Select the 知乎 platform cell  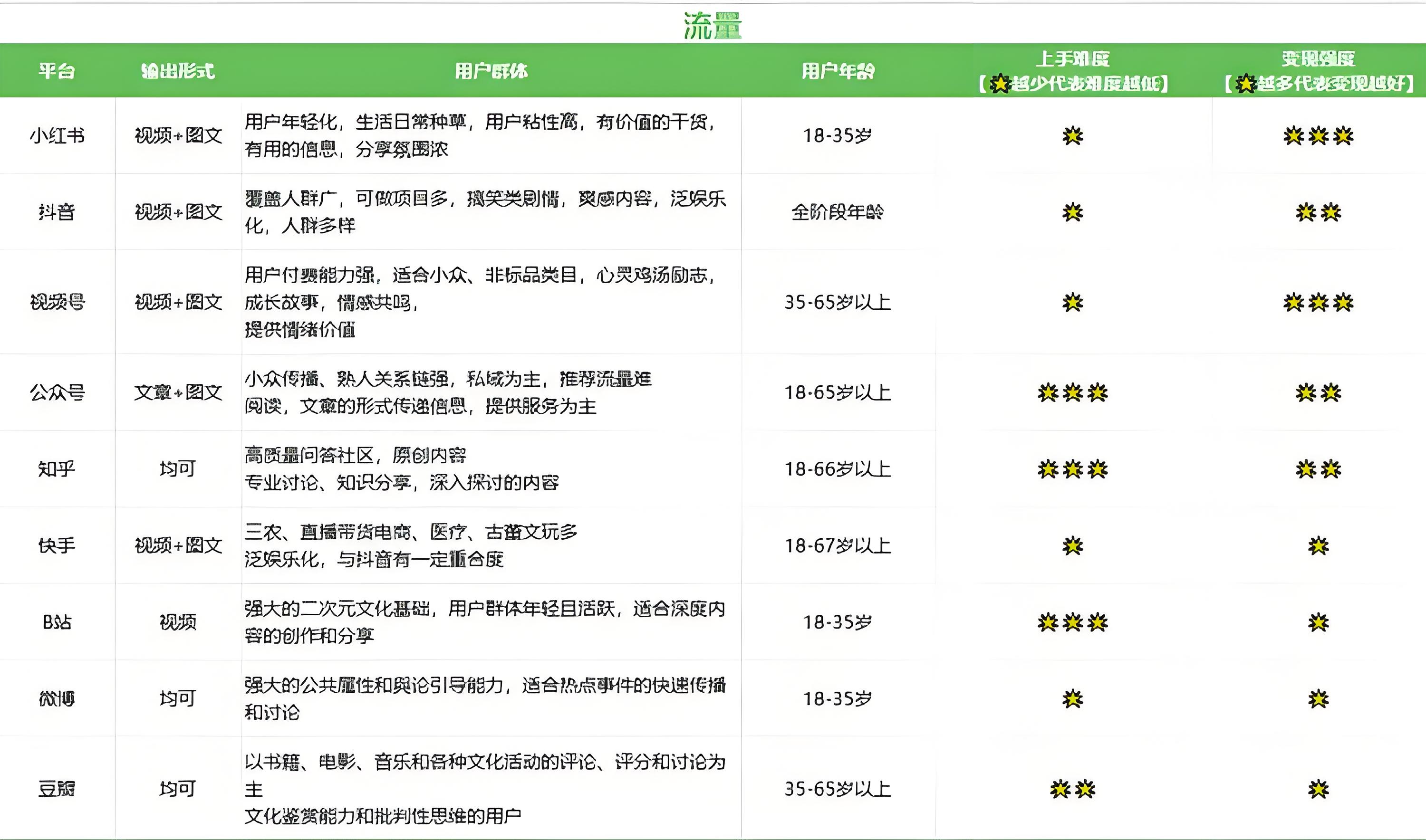[x=57, y=468]
